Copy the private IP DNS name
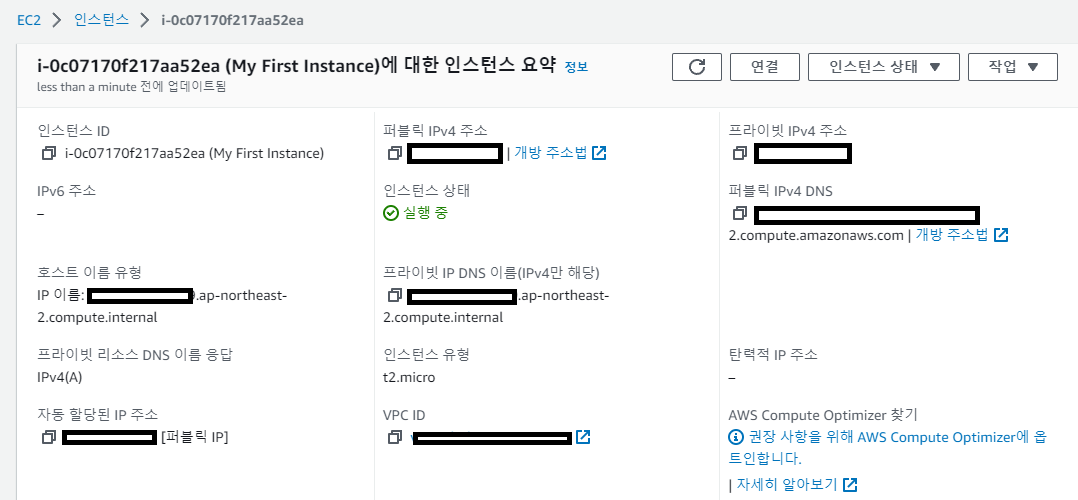Image resolution: width=1078 pixels, height=500 pixels. coord(394,295)
